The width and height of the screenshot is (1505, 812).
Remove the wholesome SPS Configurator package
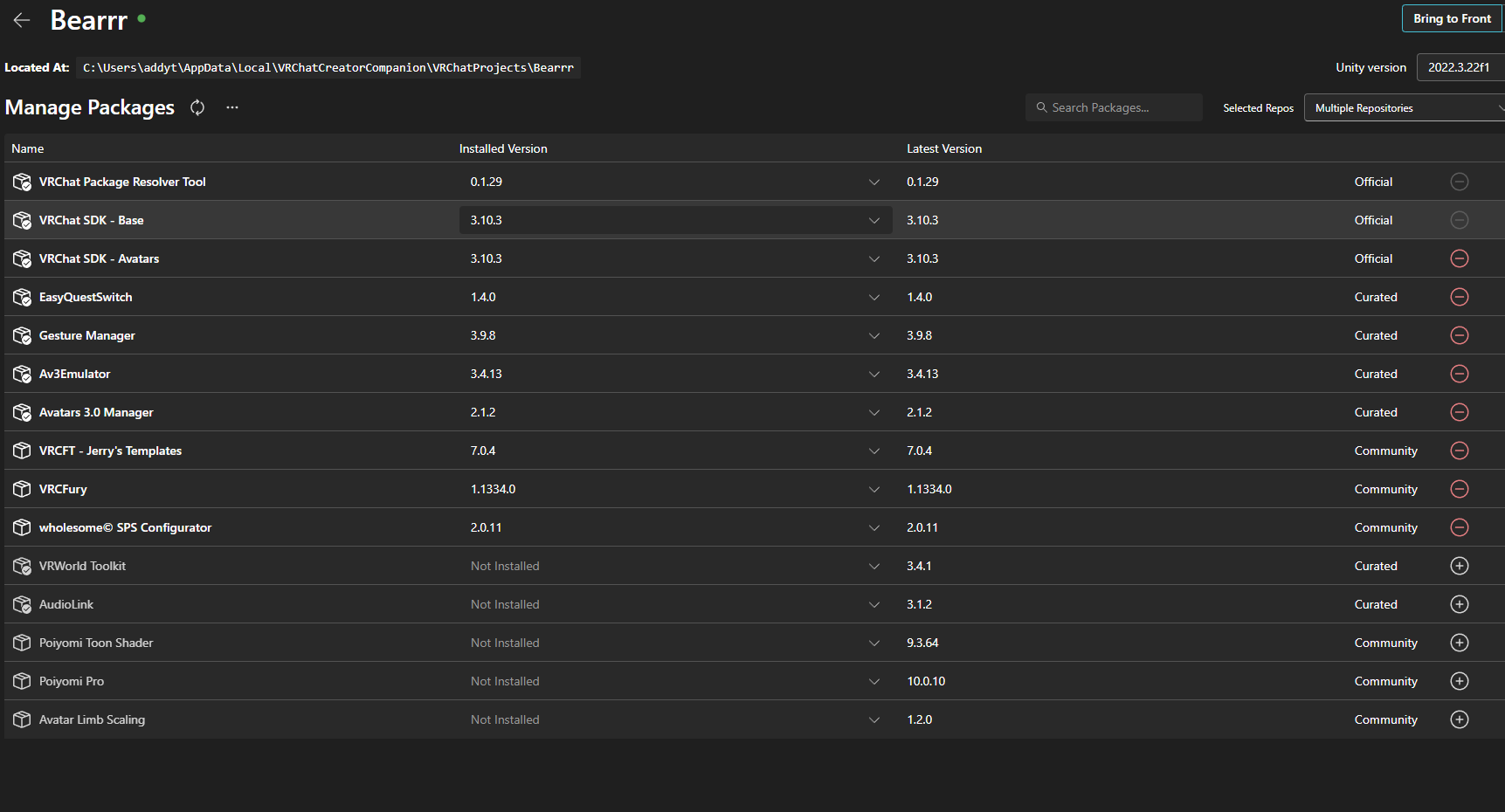(1459, 527)
